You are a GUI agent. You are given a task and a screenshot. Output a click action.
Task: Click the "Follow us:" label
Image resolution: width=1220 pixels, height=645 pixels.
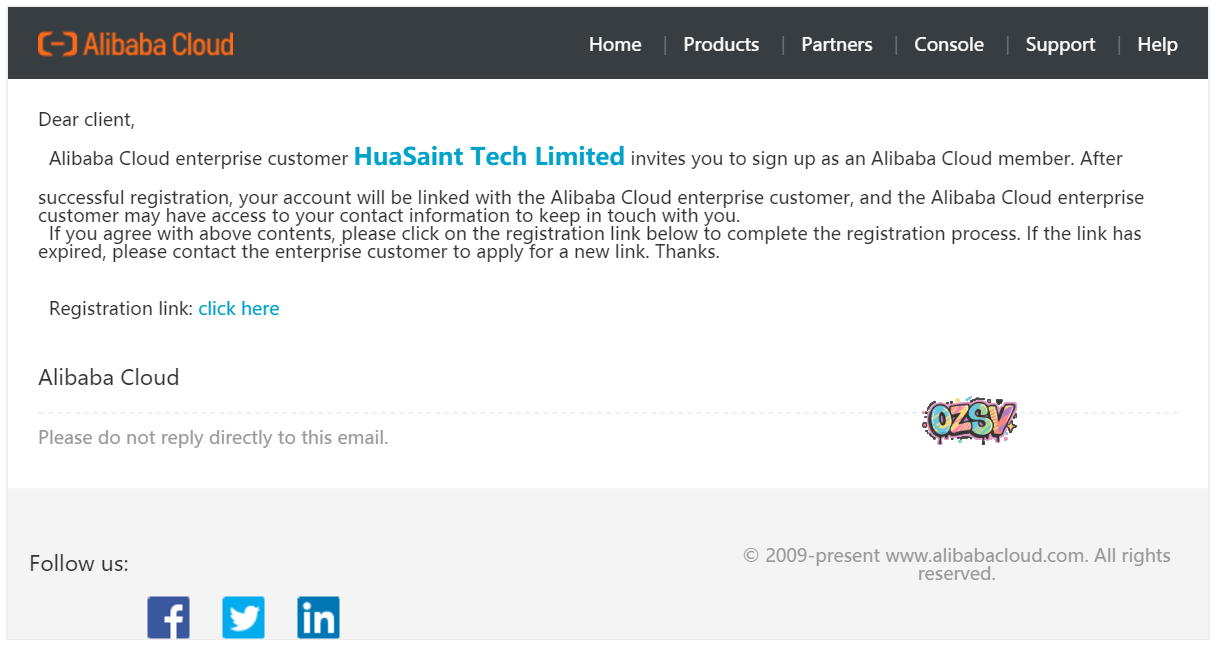click(x=79, y=564)
